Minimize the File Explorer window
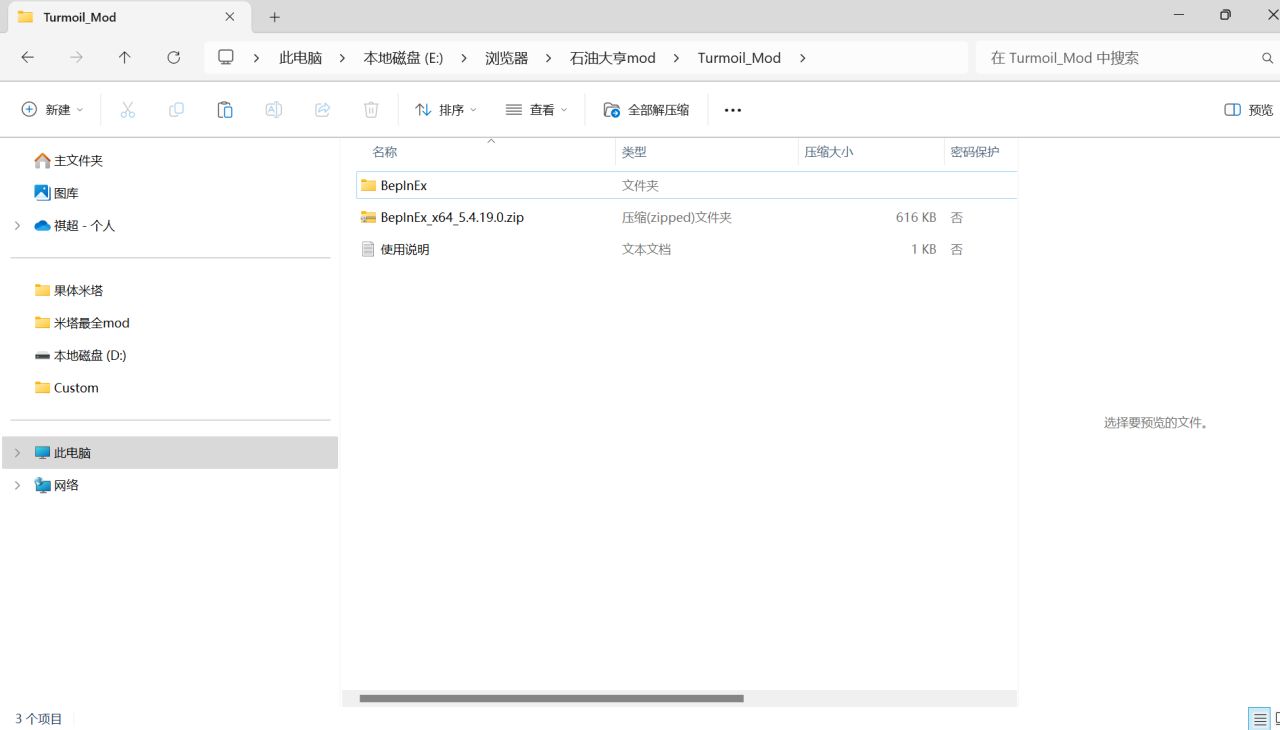 tap(1180, 15)
